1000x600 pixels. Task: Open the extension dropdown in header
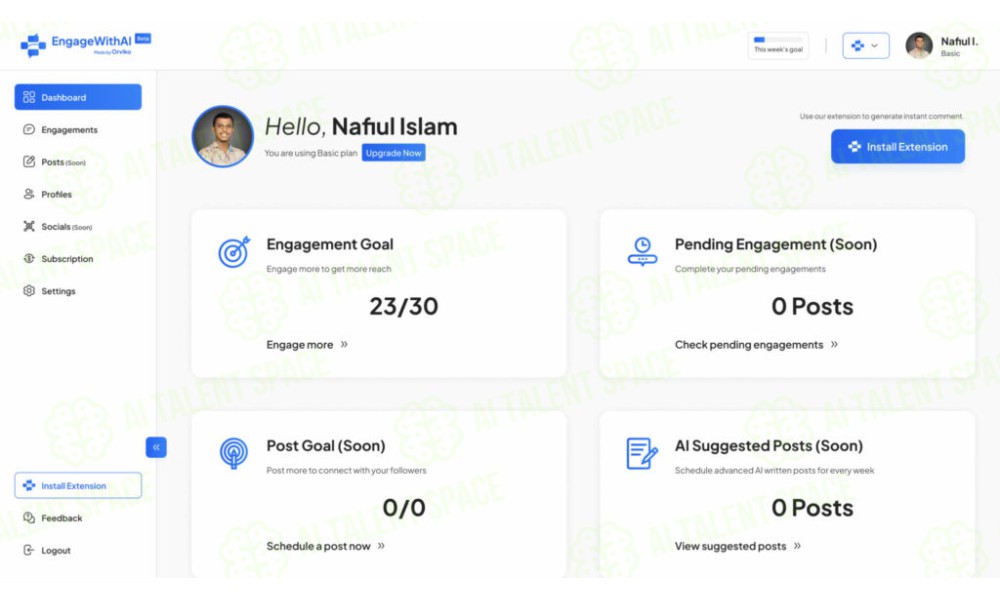coord(865,46)
